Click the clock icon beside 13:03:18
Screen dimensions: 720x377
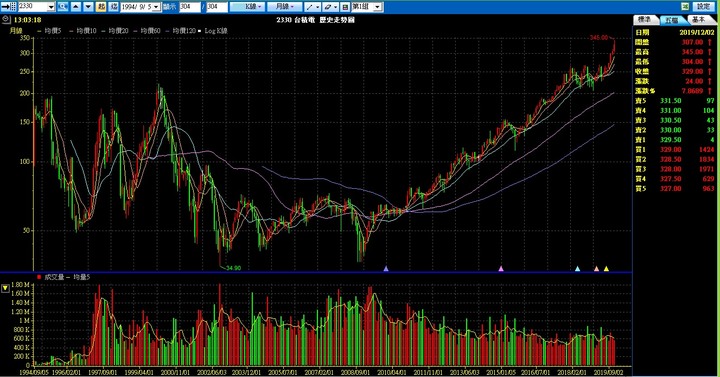6,20
